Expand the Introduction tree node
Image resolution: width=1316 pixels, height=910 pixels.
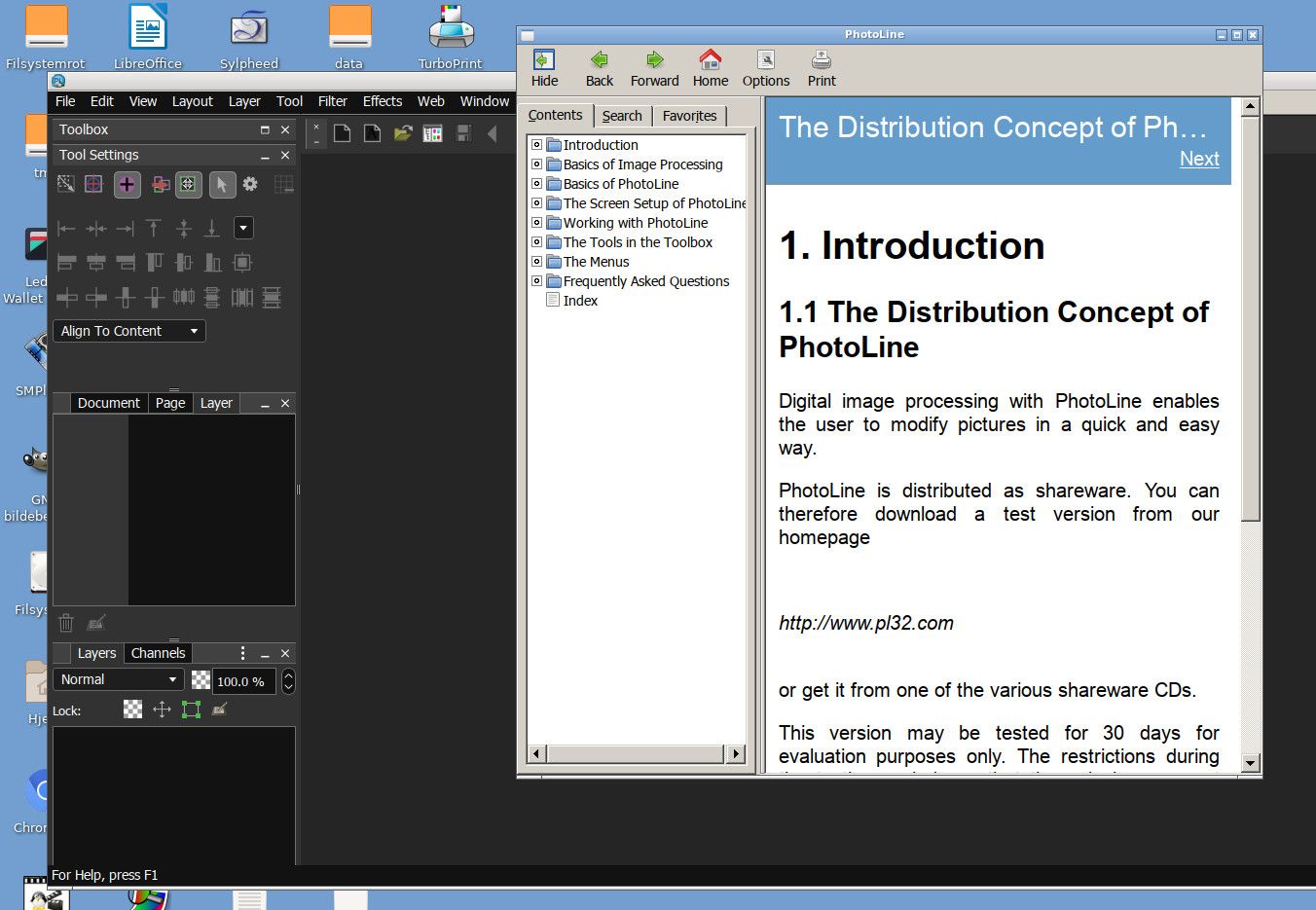click(x=536, y=144)
